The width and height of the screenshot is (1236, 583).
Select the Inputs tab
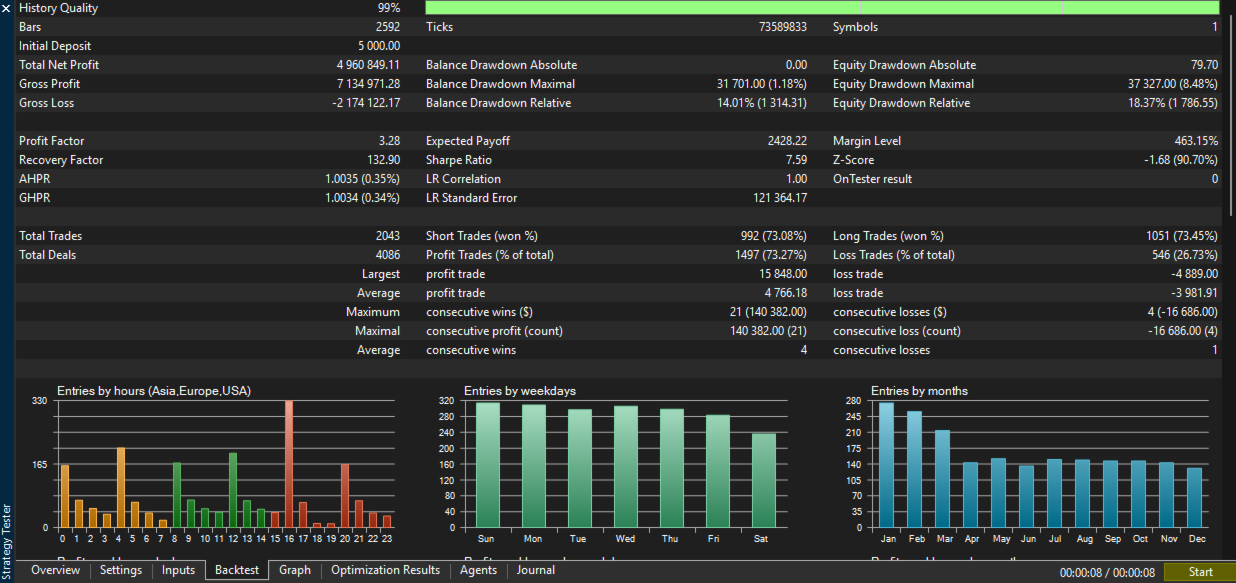click(x=178, y=571)
